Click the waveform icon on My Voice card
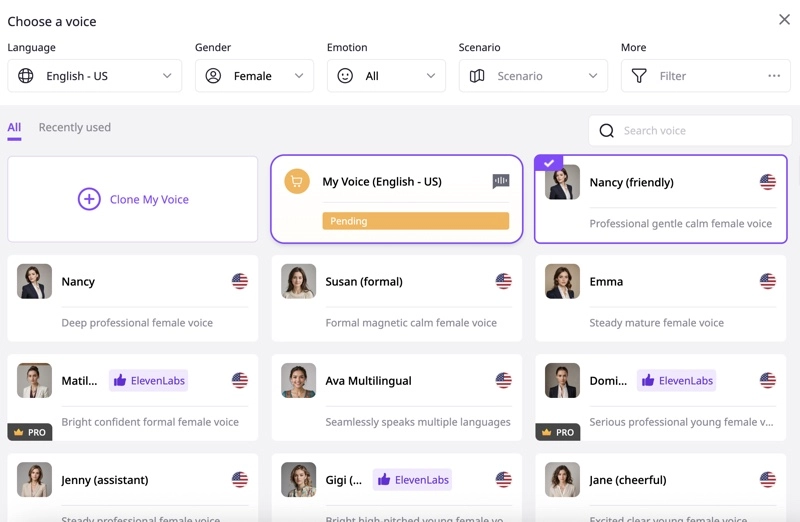The image size is (800, 522). pyautogui.click(x=501, y=181)
